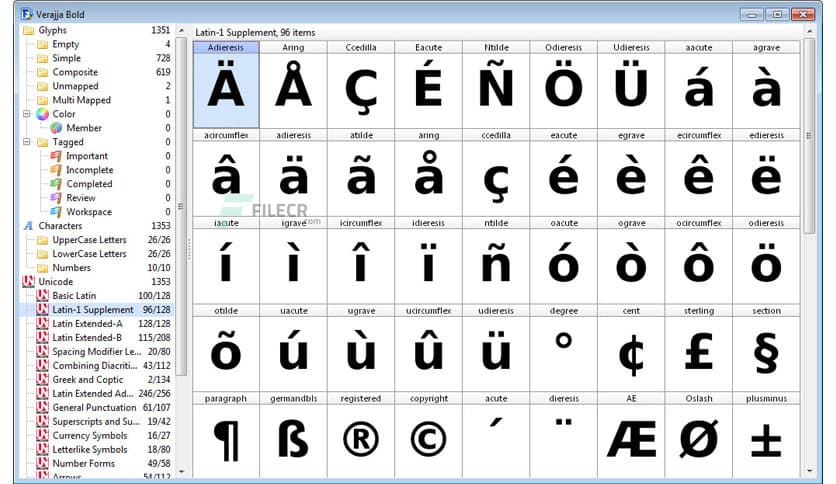Select the Latin Extended-B category
836x484 pixels.
tap(98, 337)
